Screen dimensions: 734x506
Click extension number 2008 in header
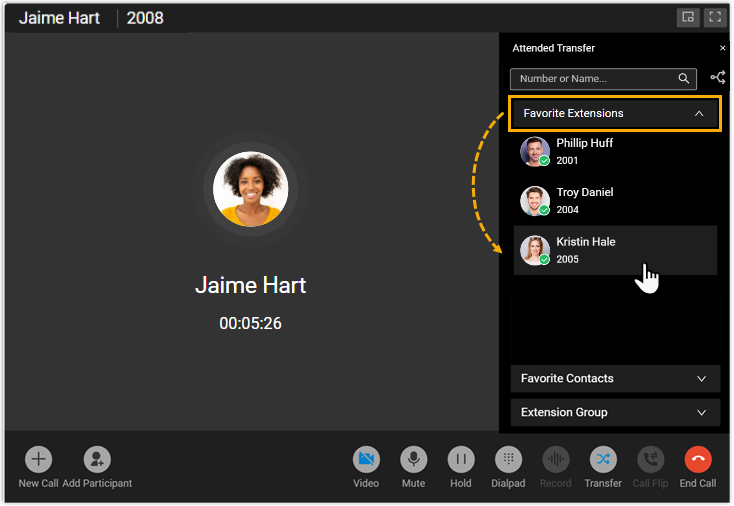point(145,18)
